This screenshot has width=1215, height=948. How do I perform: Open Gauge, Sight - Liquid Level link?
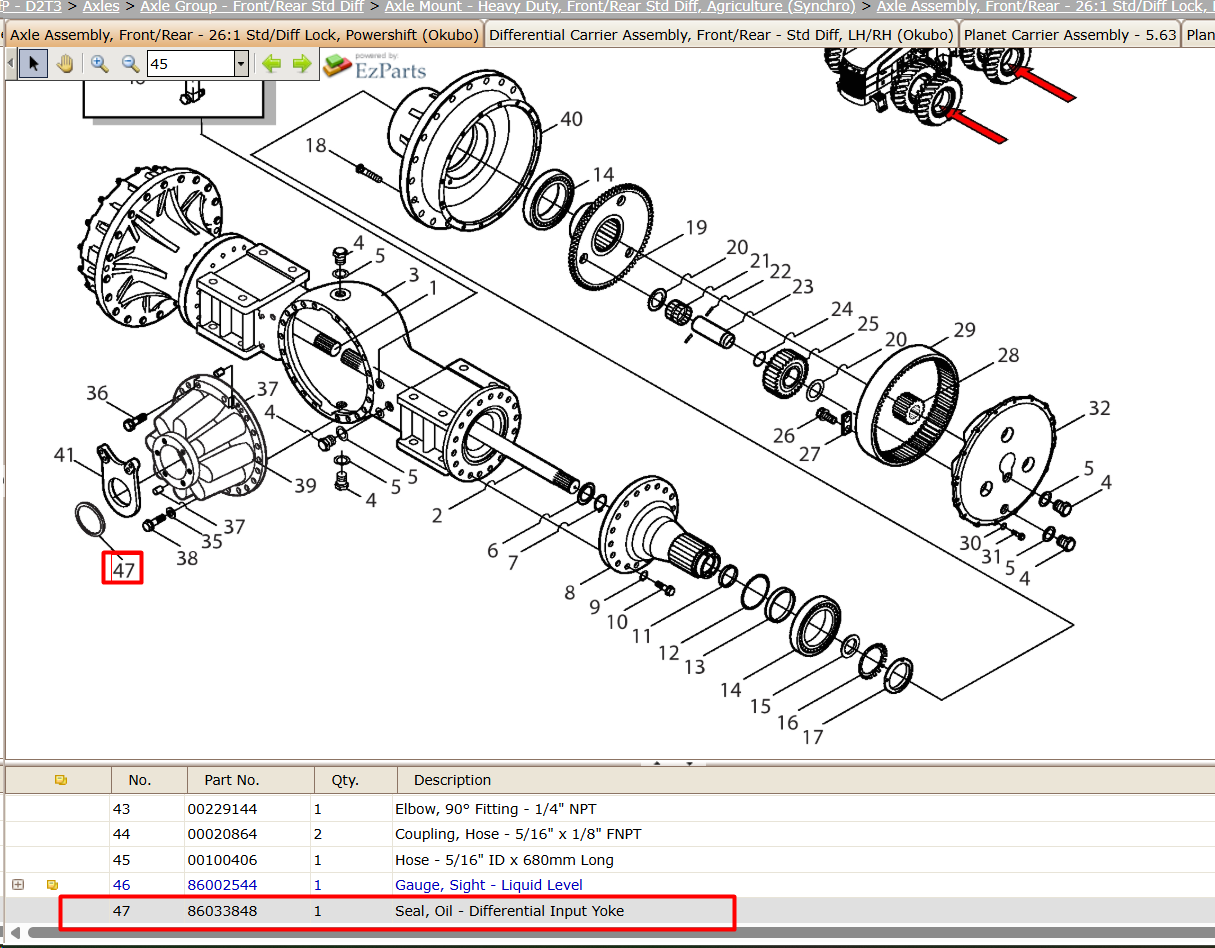click(489, 885)
